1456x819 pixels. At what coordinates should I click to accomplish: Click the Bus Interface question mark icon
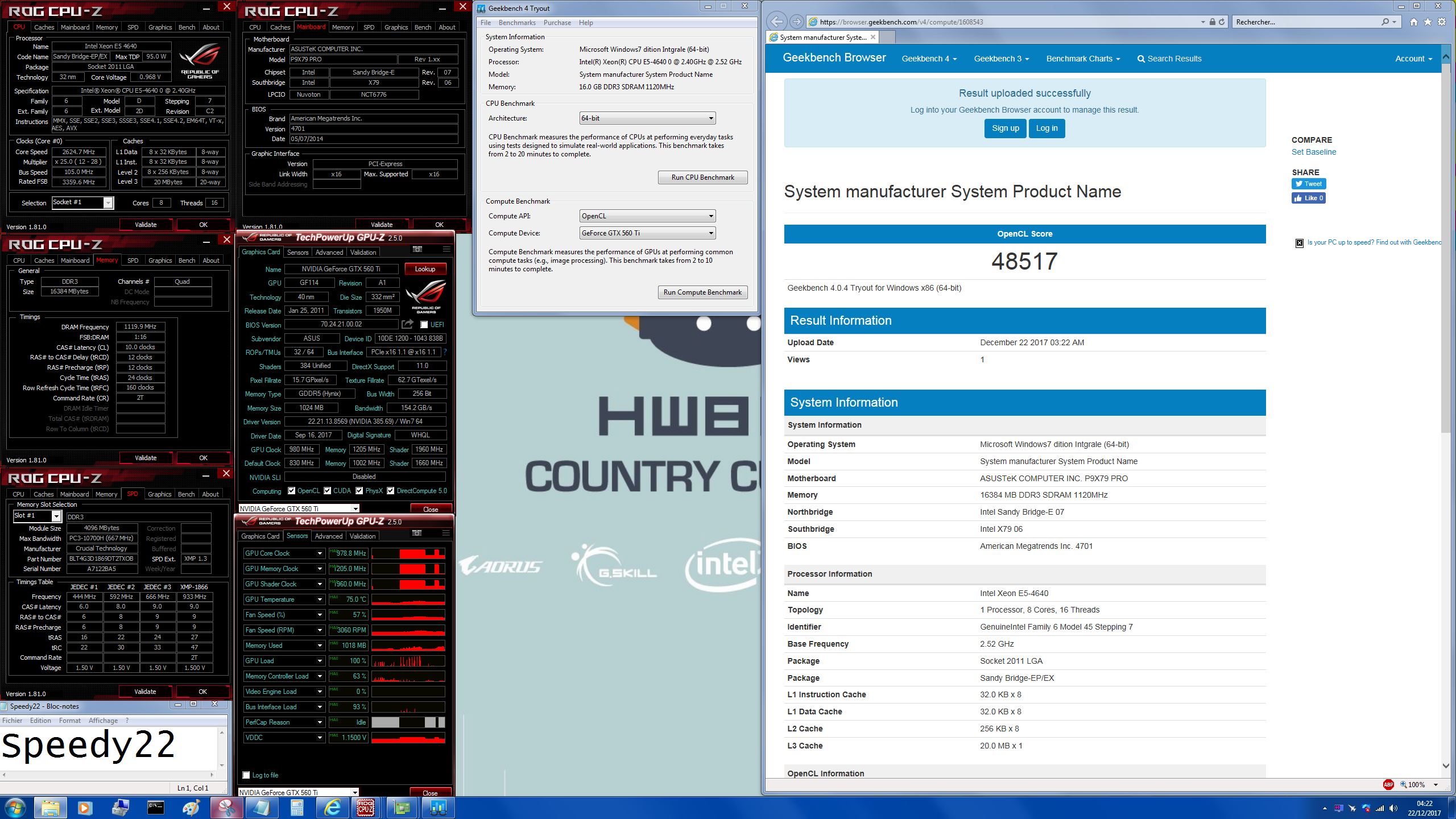(445, 352)
